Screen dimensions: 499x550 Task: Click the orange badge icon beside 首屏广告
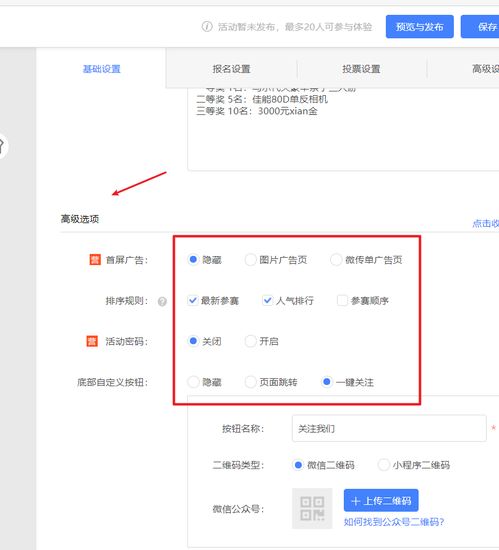click(95, 260)
